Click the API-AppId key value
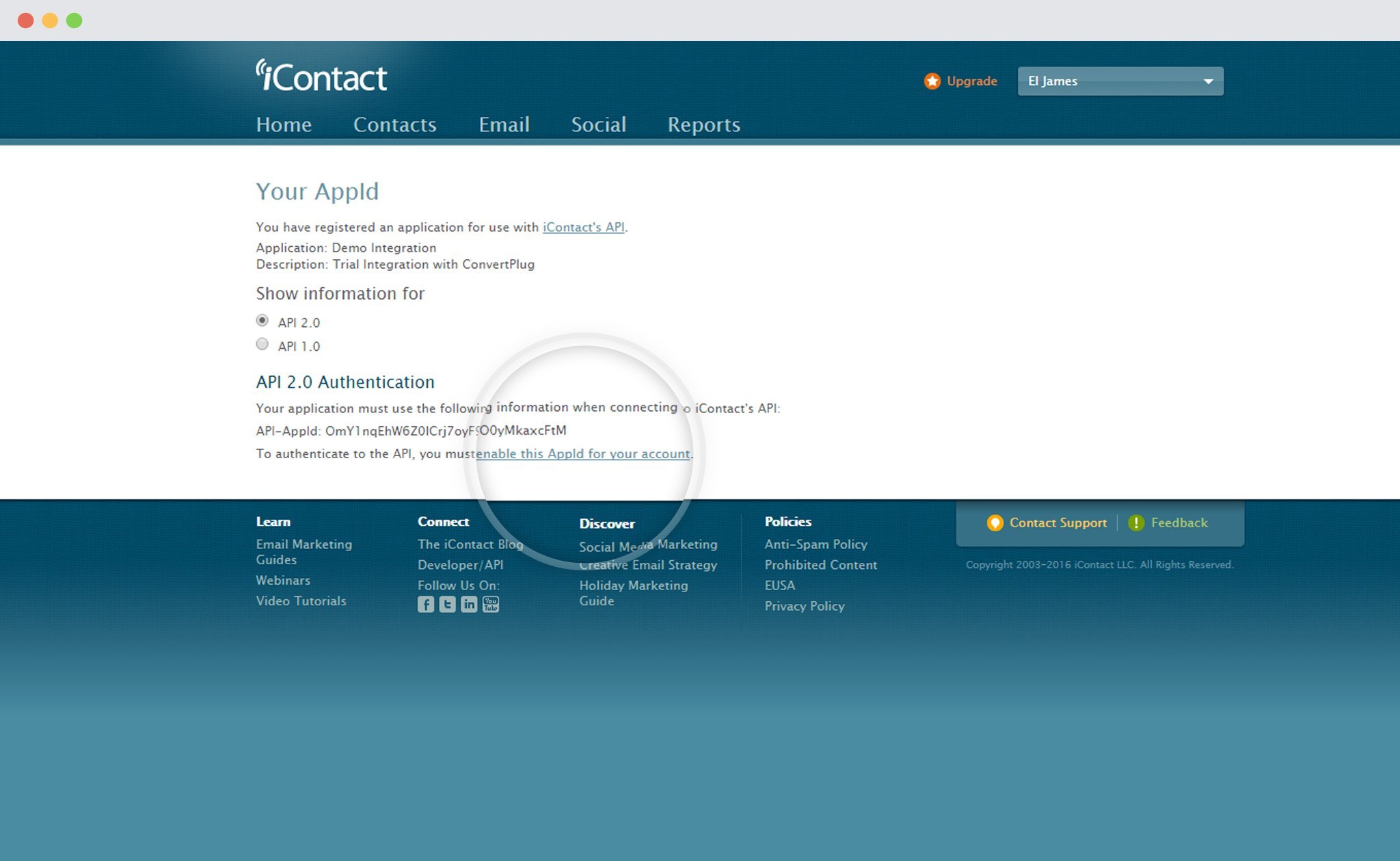The width and height of the screenshot is (1400, 861). [446, 430]
